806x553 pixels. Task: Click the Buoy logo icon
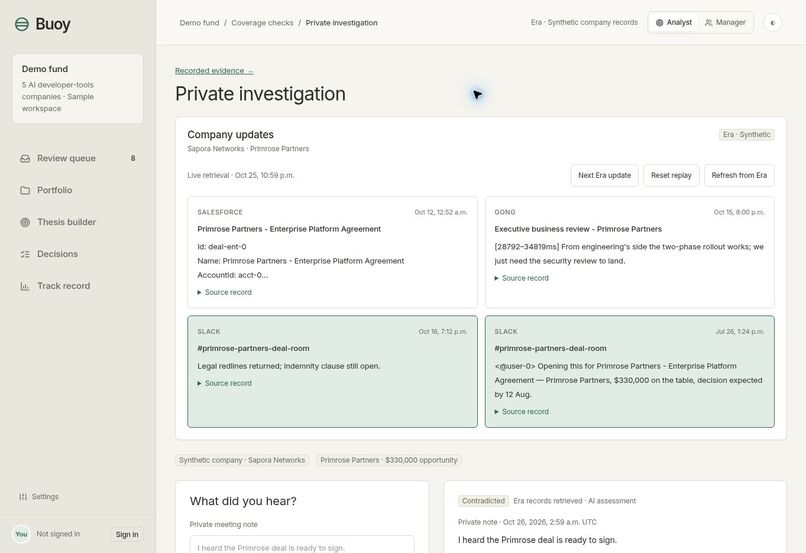click(22, 24)
